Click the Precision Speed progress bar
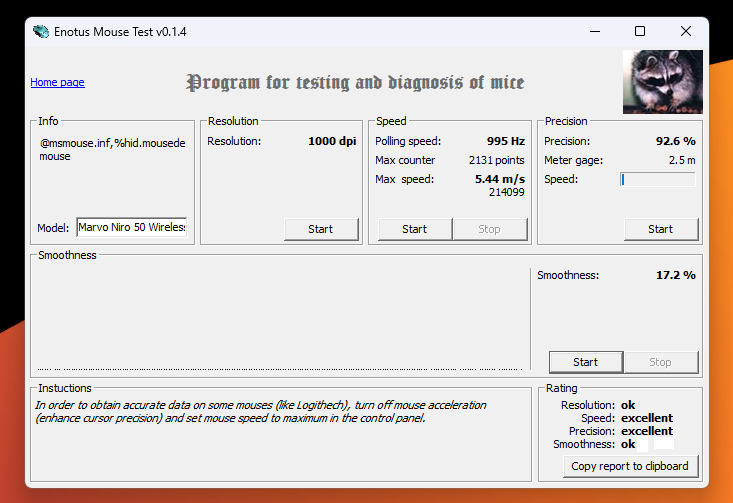733x503 pixels. (x=657, y=180)
